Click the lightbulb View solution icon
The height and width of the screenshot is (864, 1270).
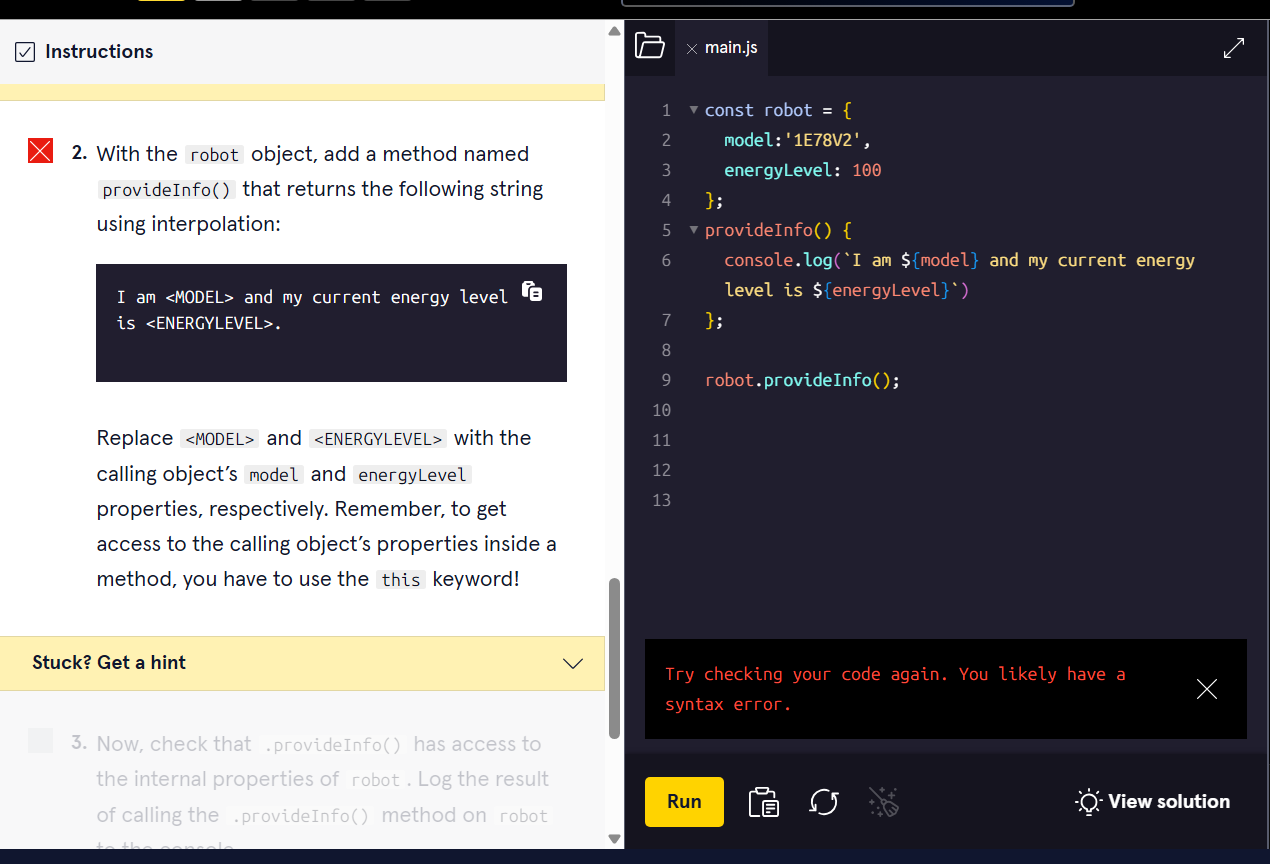pyautogui.click(x=1087, y=802)
